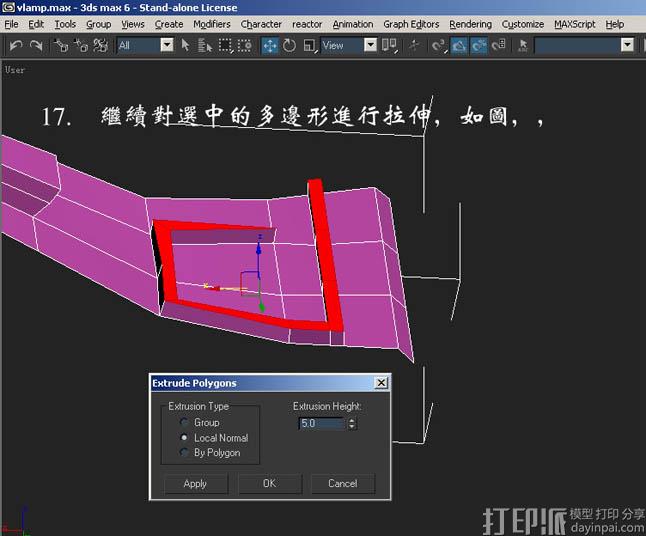Open the Modifiers menu
The height and width of the screenshot is (536, 646).
pyautogui.click(x=211, y=24)
